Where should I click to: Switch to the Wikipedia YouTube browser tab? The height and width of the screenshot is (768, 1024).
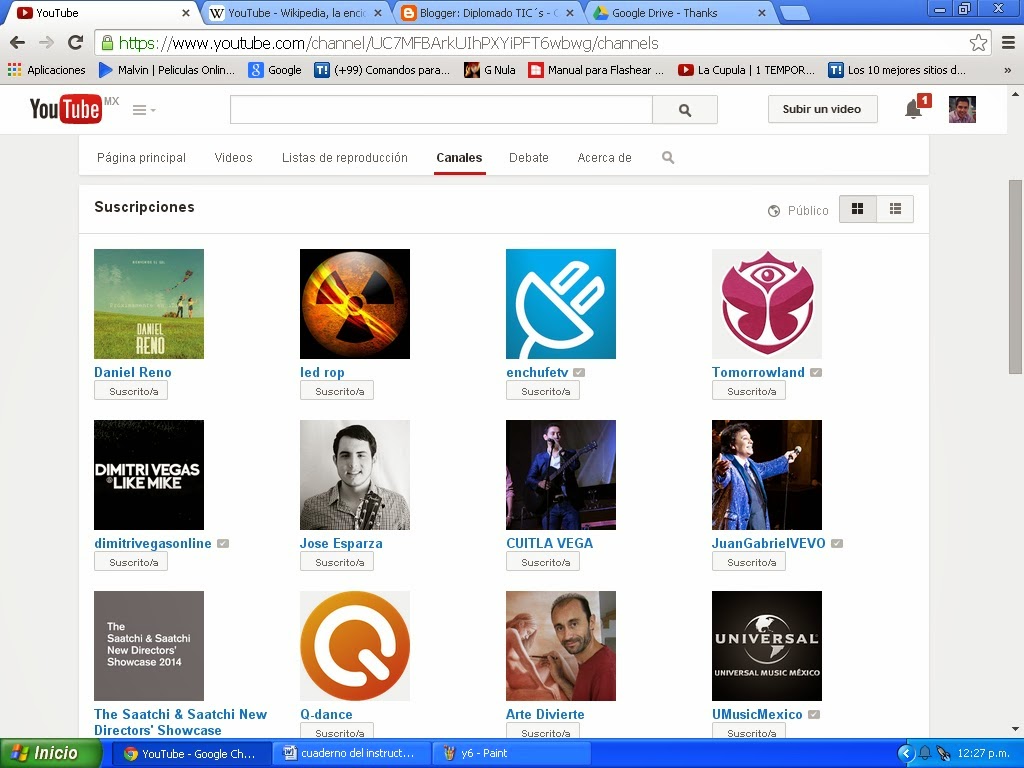[297, 12]
